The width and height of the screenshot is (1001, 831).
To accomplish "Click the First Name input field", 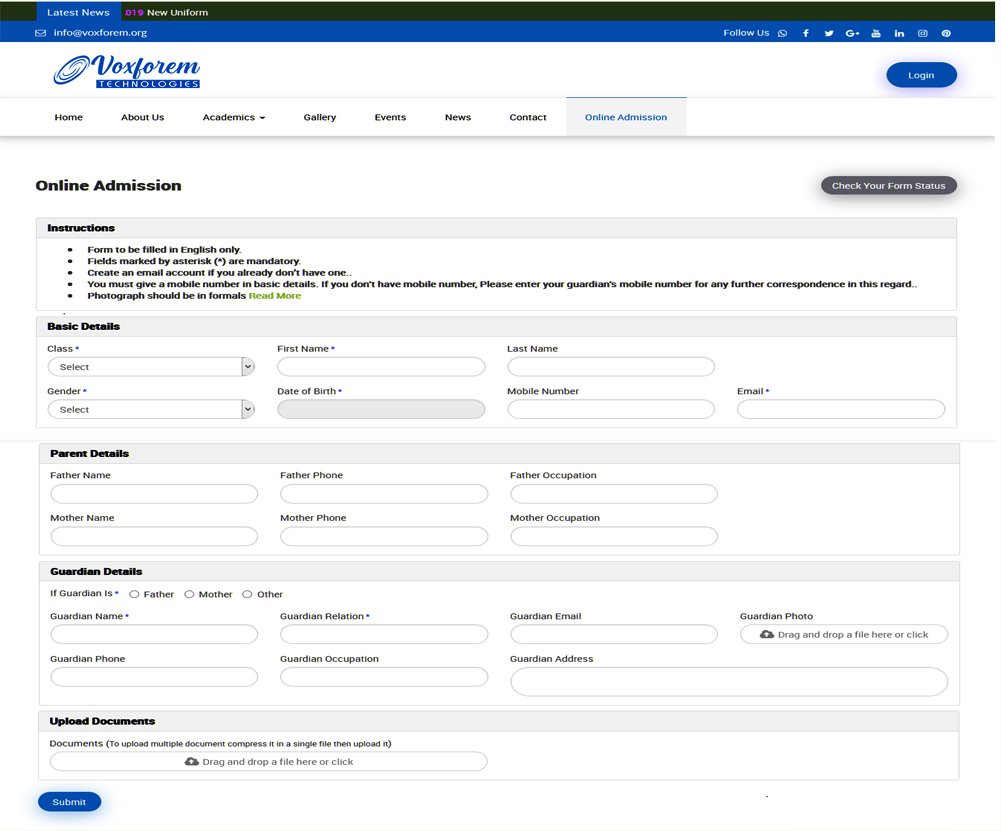I will 381,367.
